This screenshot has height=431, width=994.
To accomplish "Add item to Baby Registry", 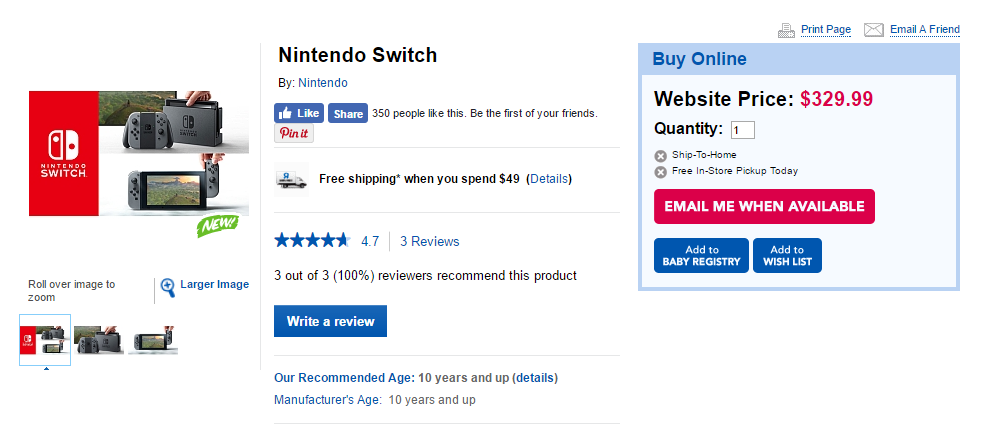I will click(701, 256).
